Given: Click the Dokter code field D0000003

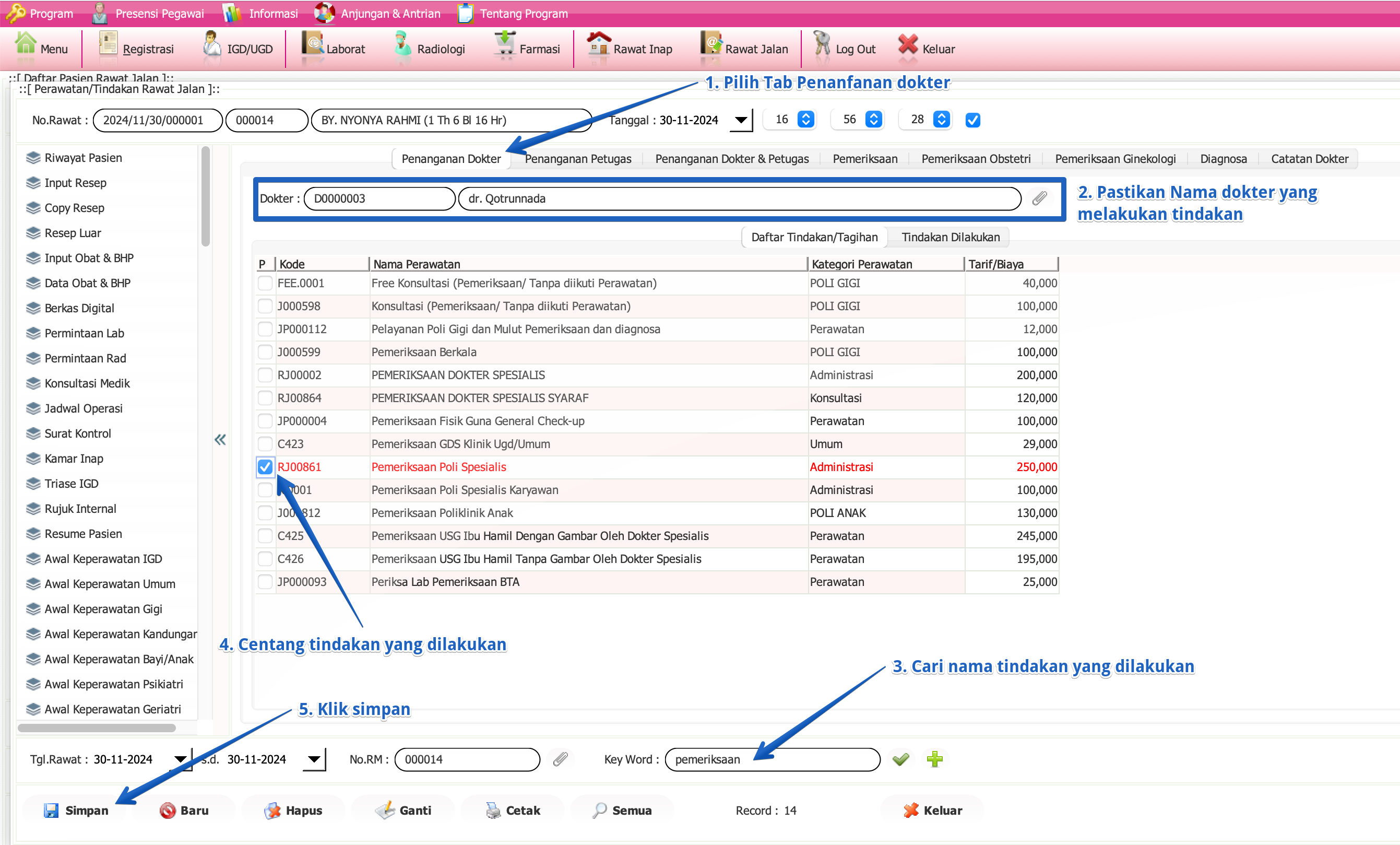Looking at the screenshot, I should coord(379,199).
